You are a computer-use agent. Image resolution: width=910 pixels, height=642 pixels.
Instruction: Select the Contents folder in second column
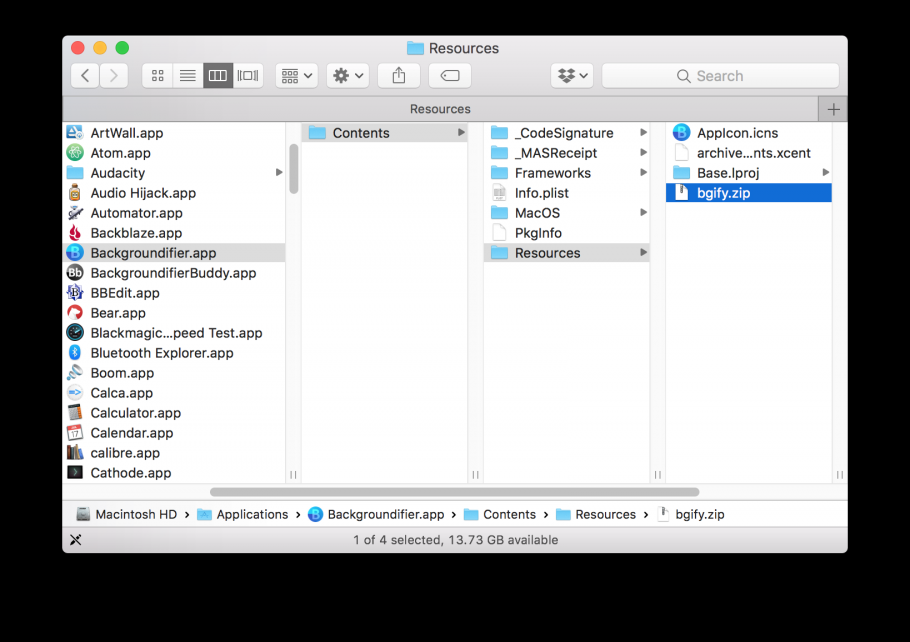click(x=384, y=133)
